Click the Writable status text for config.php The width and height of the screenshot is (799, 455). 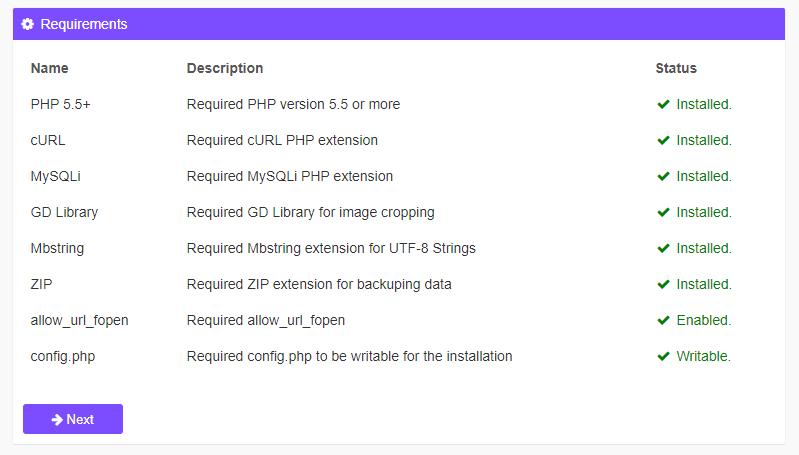[703, 356]
